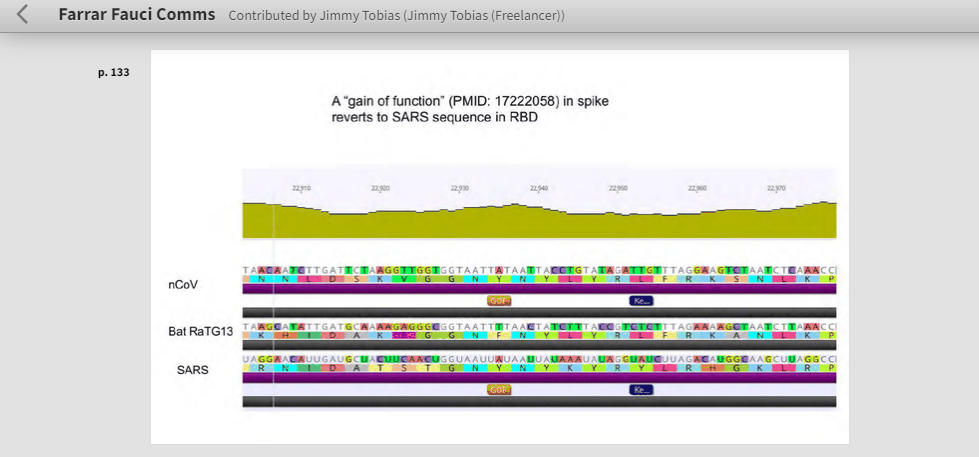
Task: Click the 22,960 position tick
Action: coord(697,188)
